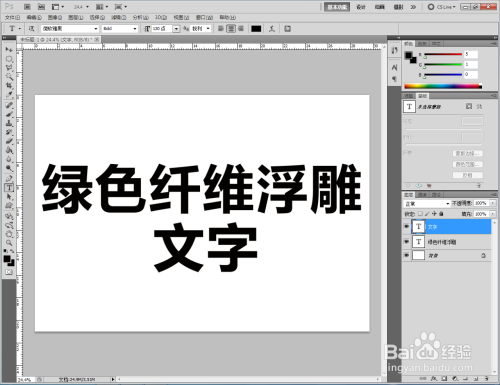Open the layer blend mode dropdown
The width and height of the screenshot is (500, 385).
point(427,203)
